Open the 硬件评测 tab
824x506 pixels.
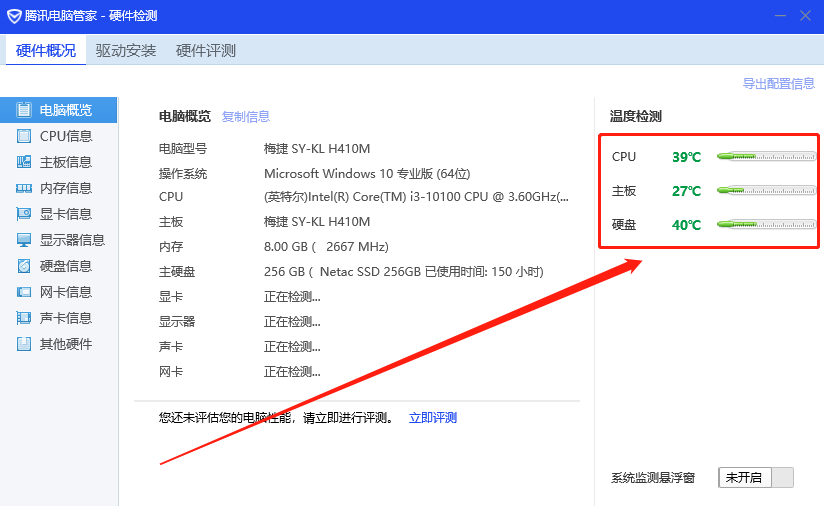[x=205, y=50]
